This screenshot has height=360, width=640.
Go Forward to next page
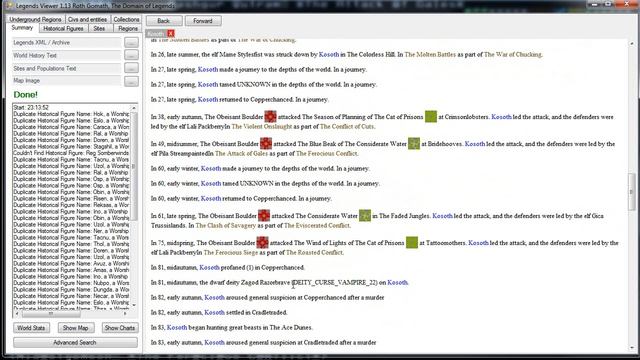click(x=203, y=21)
